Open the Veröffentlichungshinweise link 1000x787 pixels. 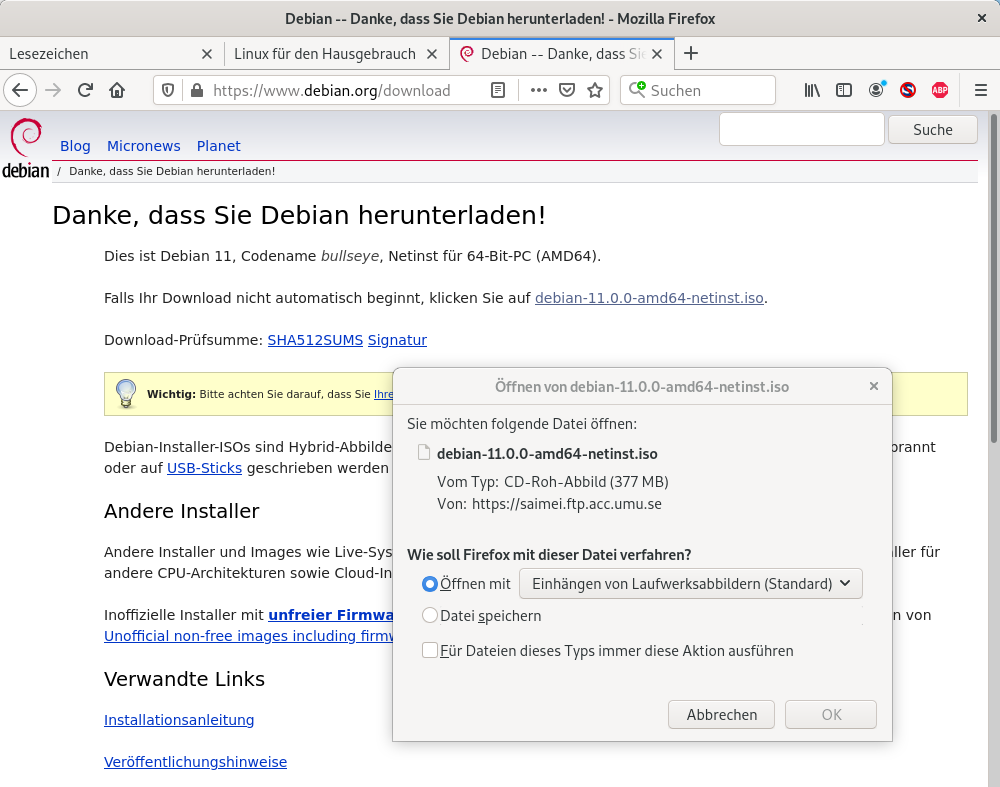tap(195, 762)
